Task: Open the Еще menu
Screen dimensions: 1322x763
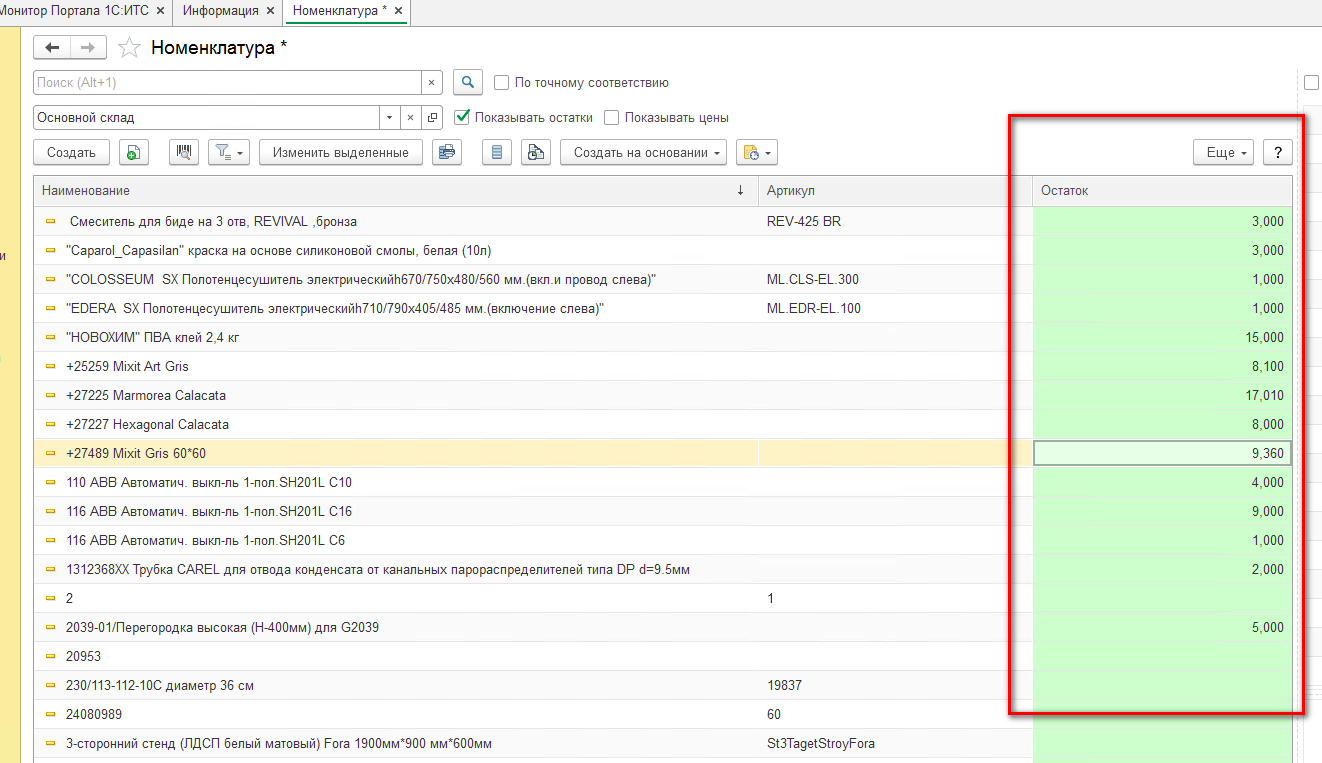Action: point(1222,153)
